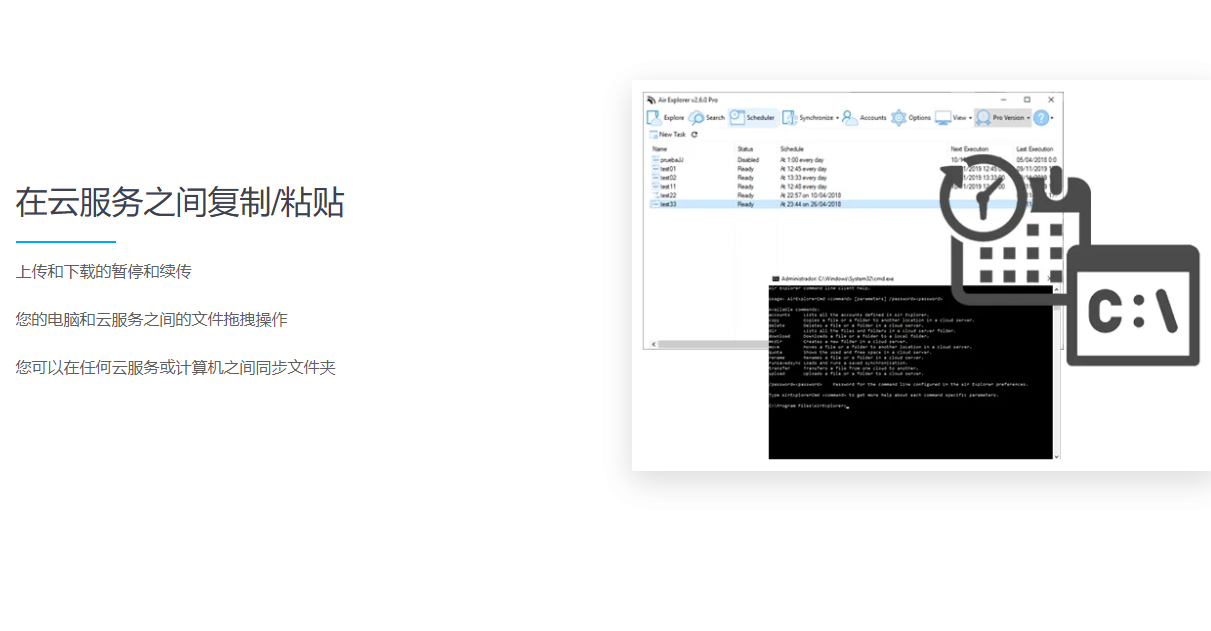The height and width of the screenshot is (631, 1211).
Task: Select the test02 task row
Action: click(854, 177)
